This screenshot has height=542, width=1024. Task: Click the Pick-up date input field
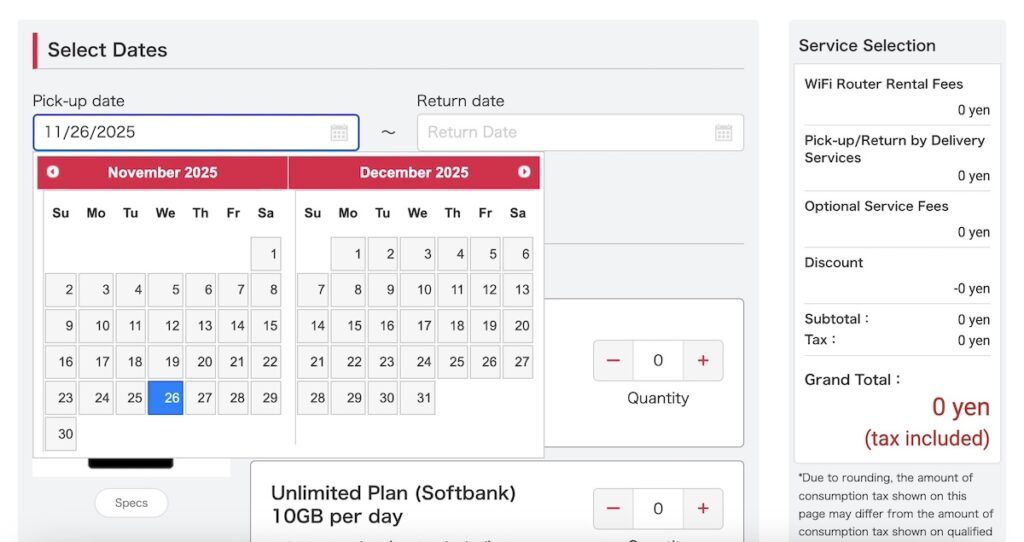180,132
